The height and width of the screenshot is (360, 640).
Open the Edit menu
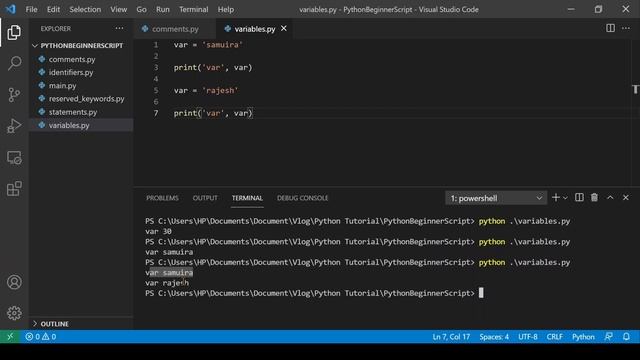pos(53,9)
